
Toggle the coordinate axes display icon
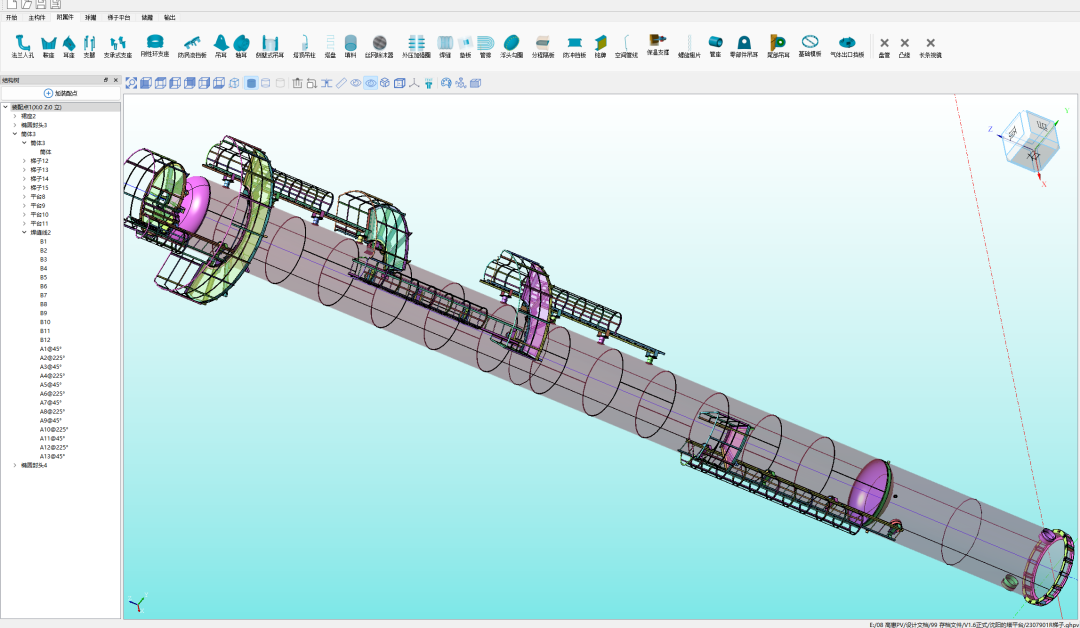point(414,83)
